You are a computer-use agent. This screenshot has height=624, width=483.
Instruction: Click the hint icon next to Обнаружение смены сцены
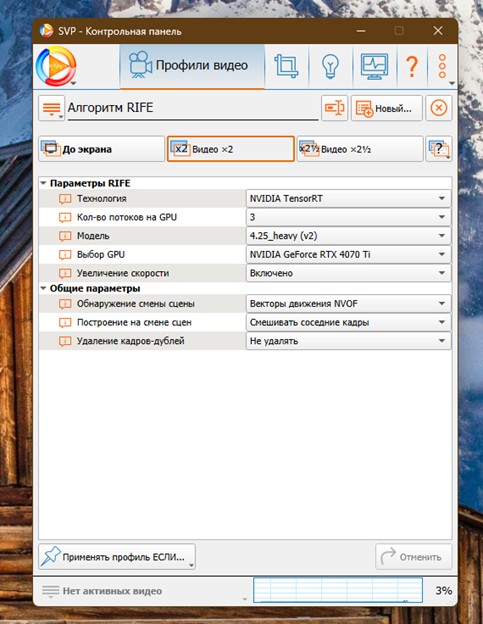coord(65,304)
